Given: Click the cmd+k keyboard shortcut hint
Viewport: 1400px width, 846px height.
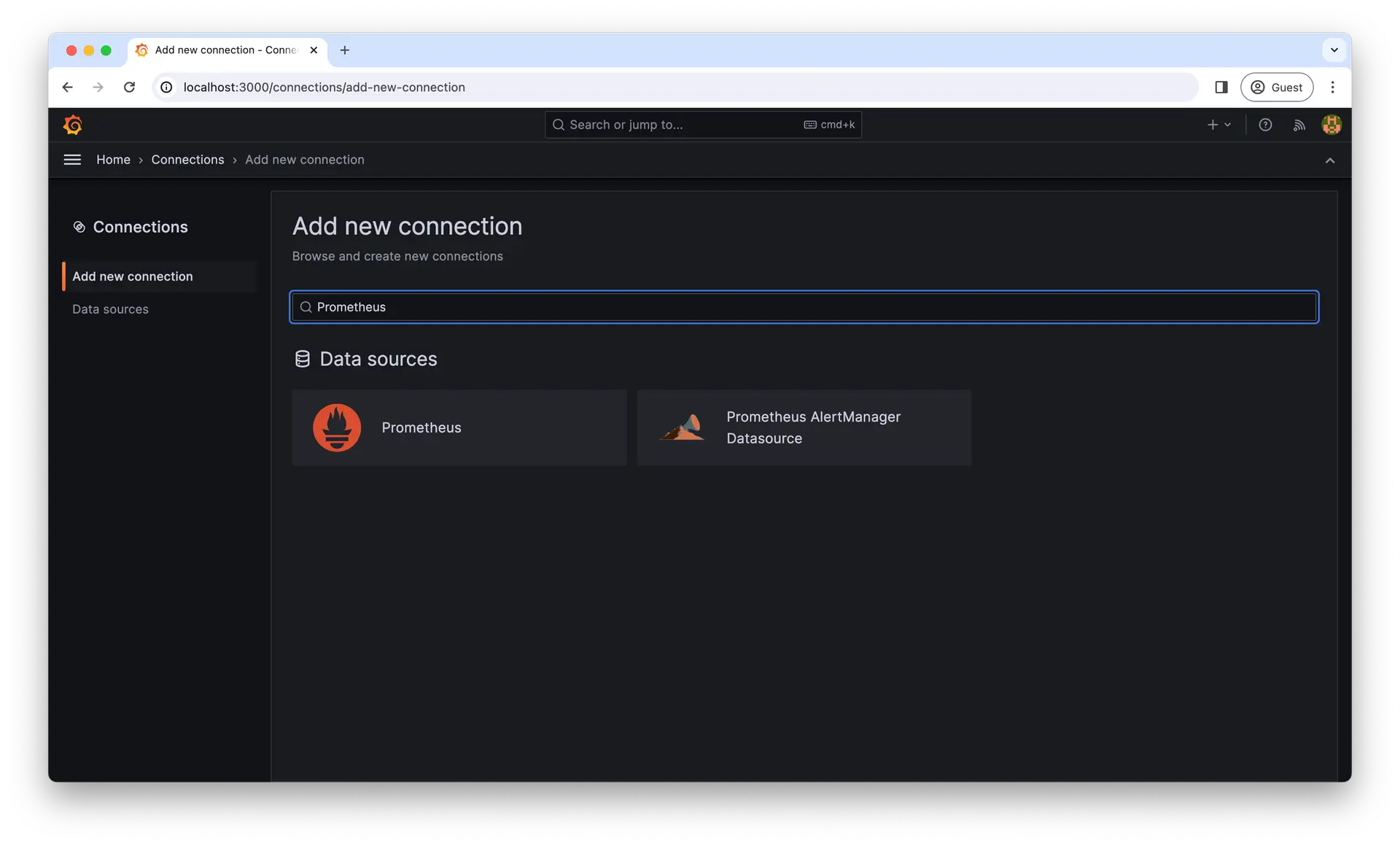Looking at the screenshot, I should 829,125.
